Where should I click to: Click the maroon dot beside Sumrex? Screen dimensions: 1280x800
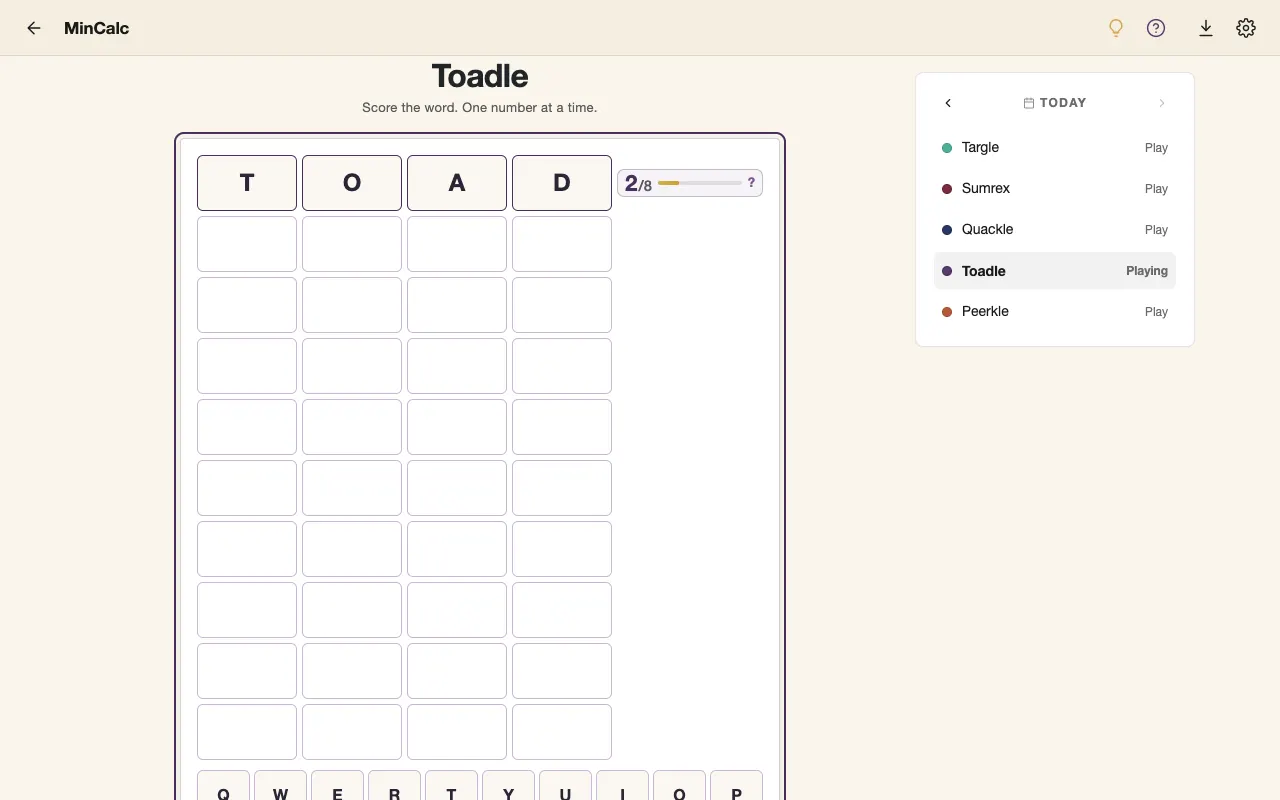click(947, 189)
